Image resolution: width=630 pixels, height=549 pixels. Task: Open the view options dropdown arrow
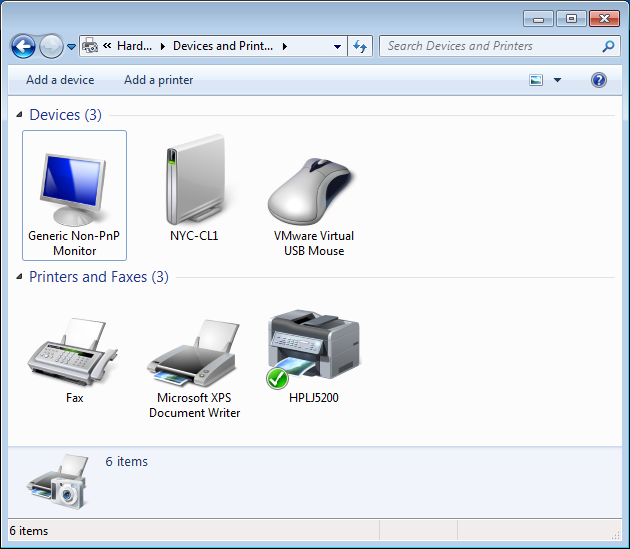[x=557, y=80]
